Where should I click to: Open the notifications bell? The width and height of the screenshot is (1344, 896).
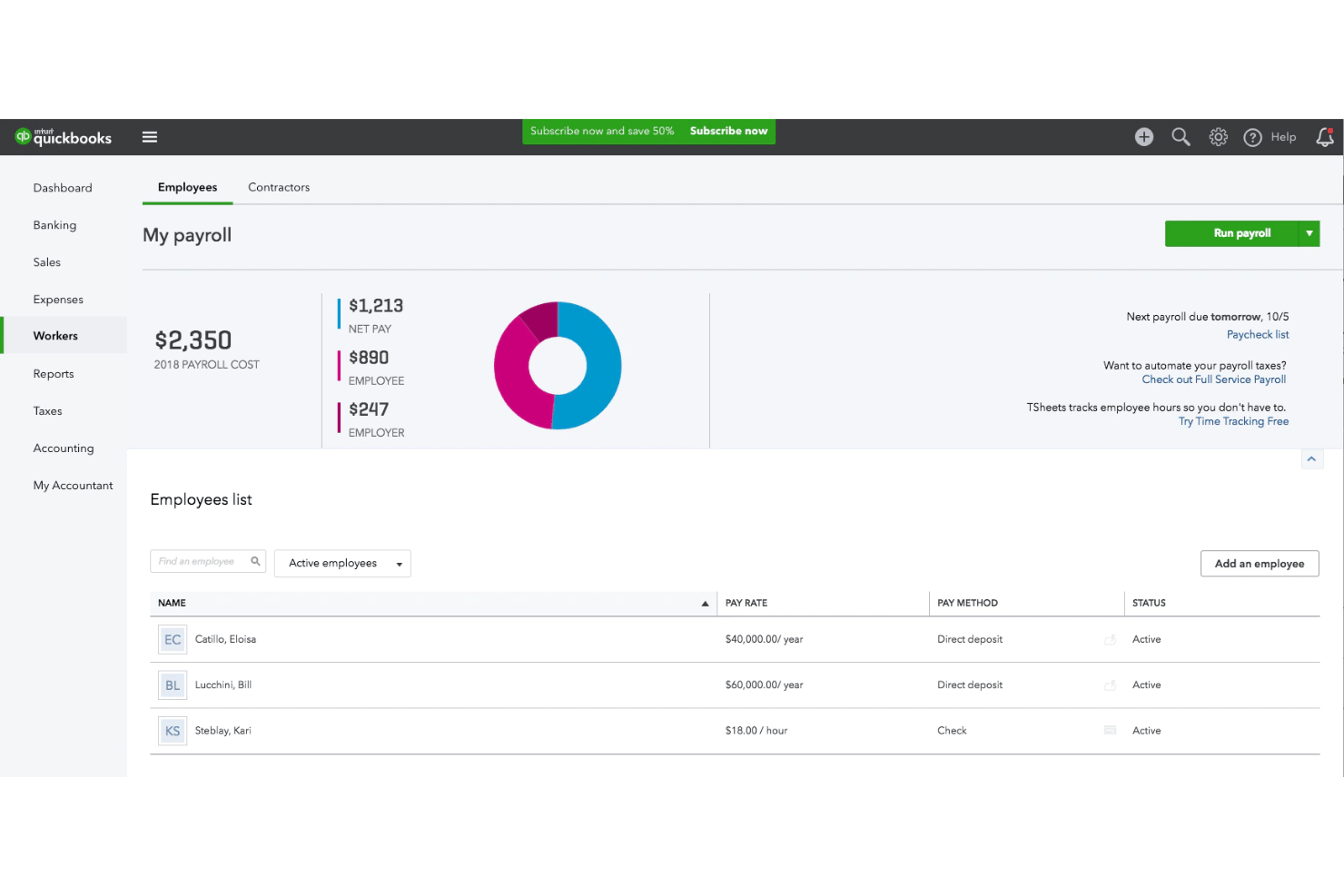(1326, 137)
